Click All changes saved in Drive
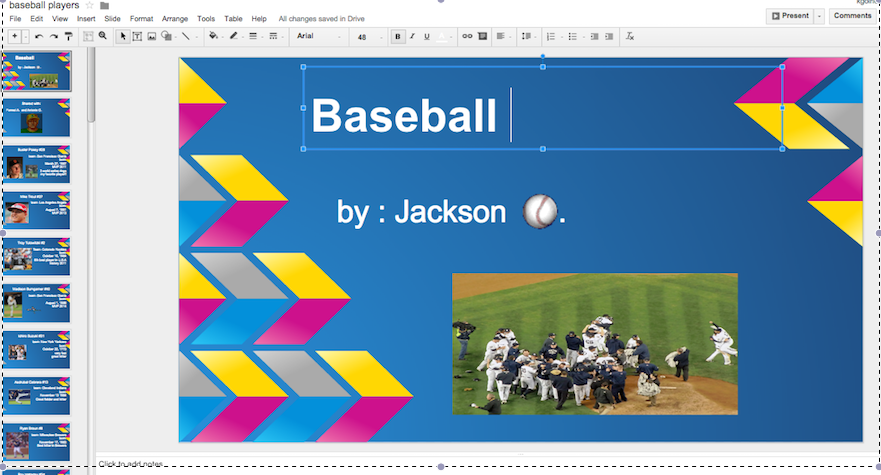 click(321, 19)
